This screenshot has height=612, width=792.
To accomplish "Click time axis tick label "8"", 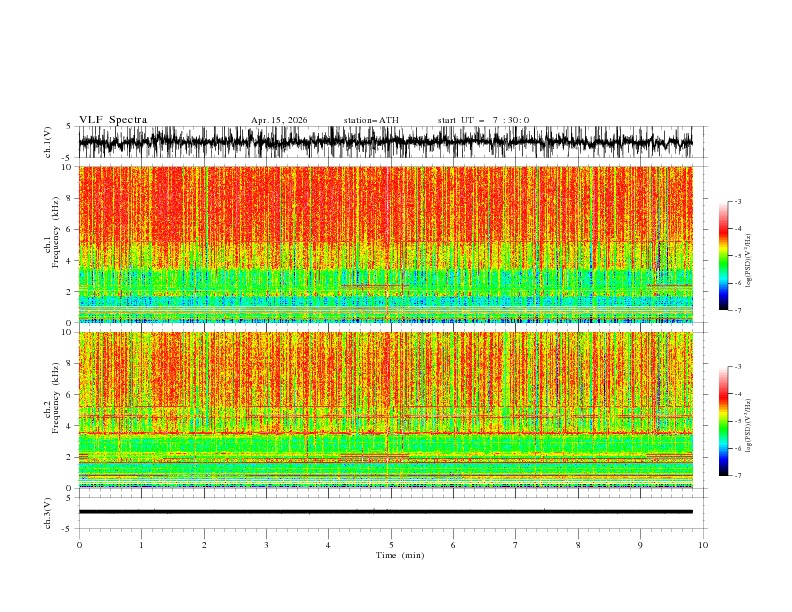I will [x=578, y=545].
